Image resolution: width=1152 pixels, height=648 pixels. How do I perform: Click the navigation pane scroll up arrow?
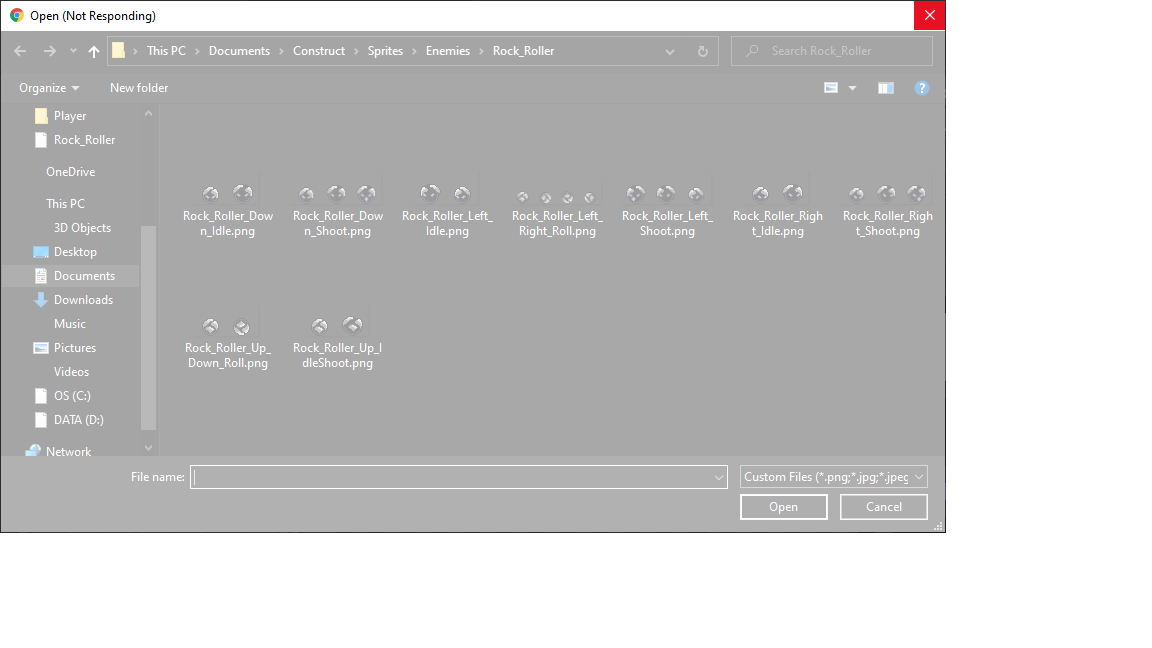click(148, 113)
